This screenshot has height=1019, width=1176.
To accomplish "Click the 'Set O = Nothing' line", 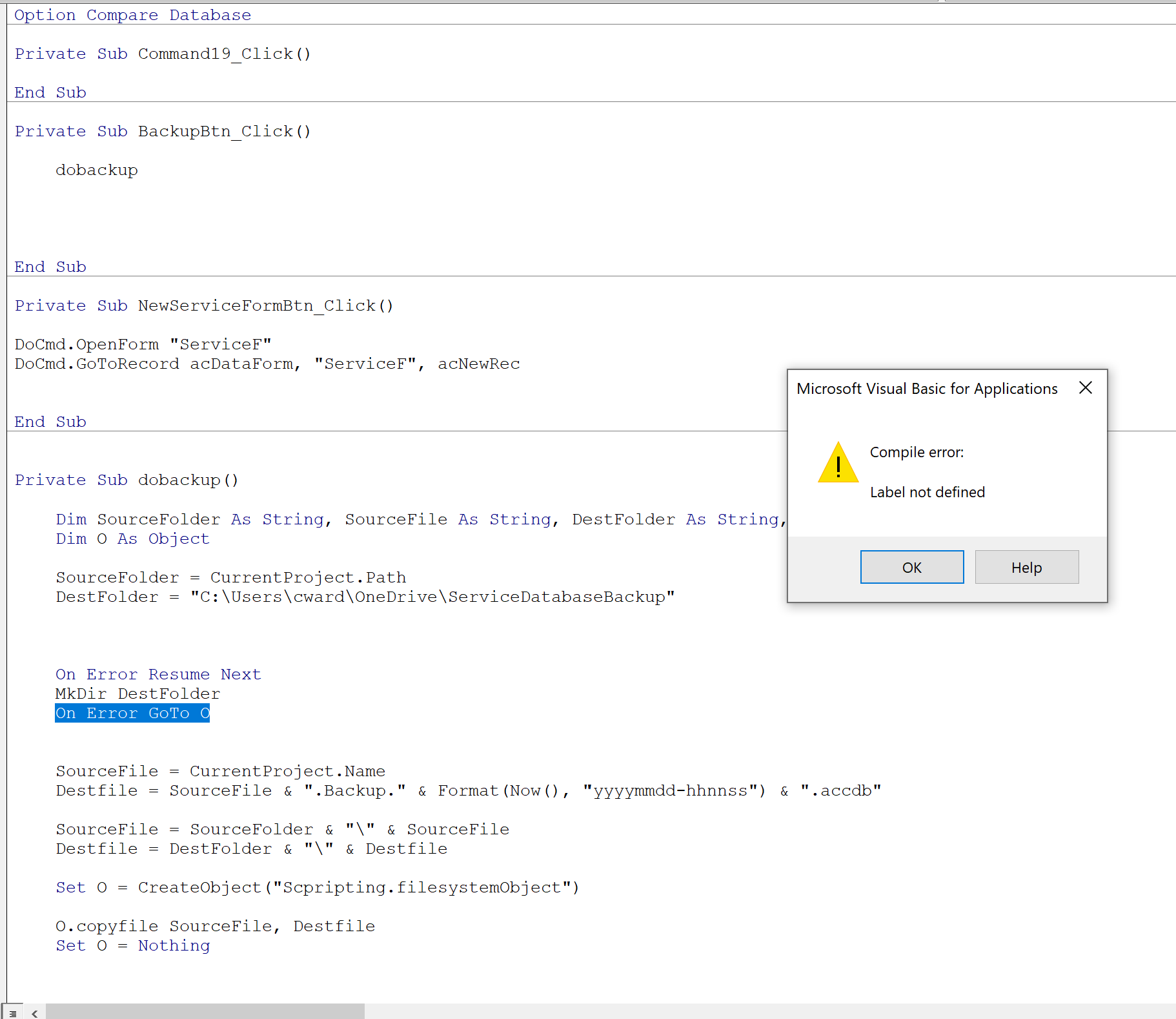I will tap(132, 945).
